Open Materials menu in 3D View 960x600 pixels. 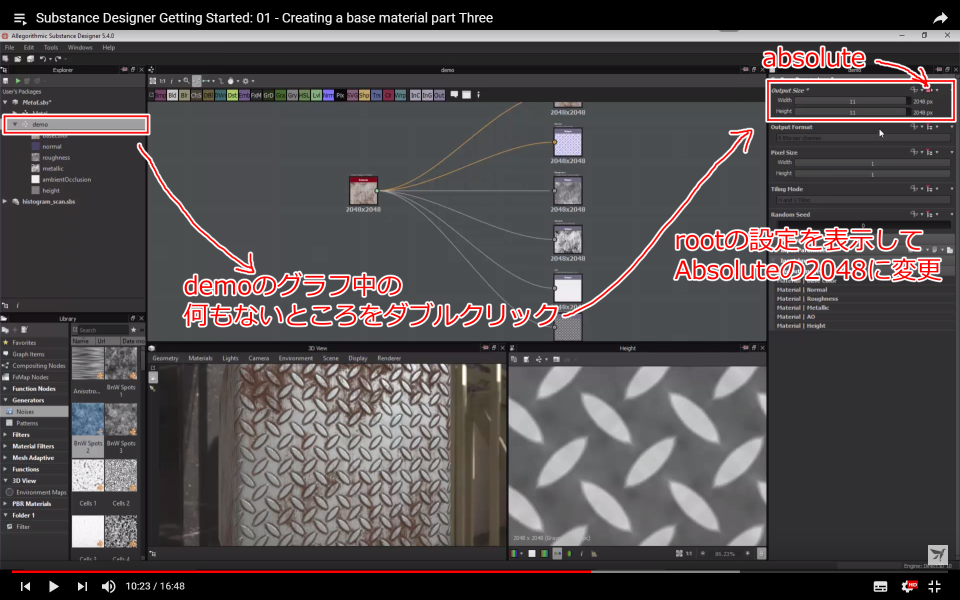[x=200, y=358]
